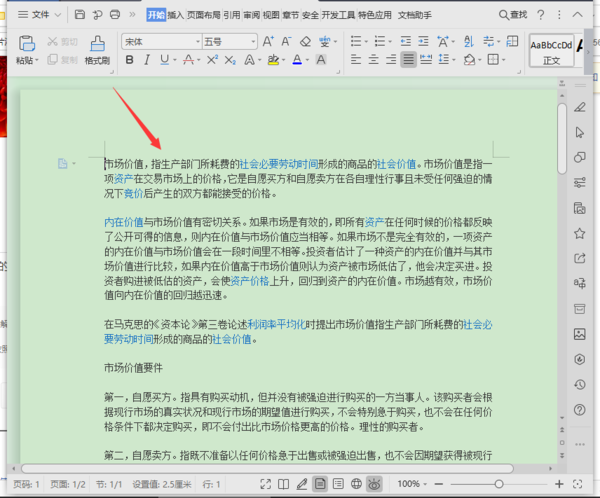Click the star favorites icon in right sidebar
The image size is (600, 498).
pyautogui.click(x=580, y=233)
